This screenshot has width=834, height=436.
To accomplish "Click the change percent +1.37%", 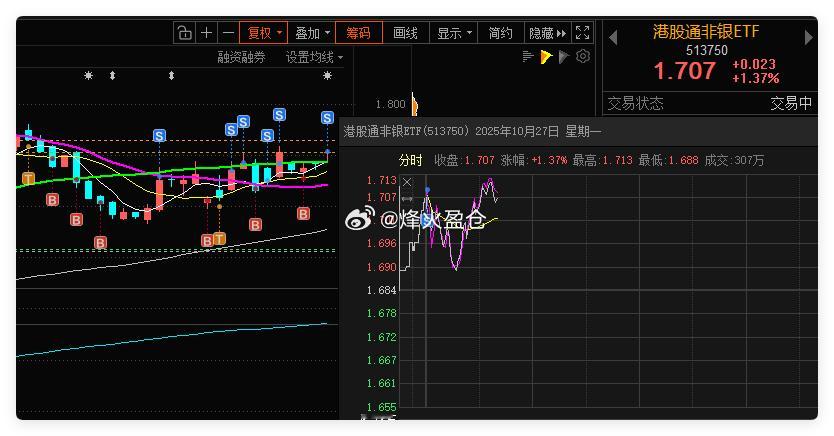I will pos(755,78).
